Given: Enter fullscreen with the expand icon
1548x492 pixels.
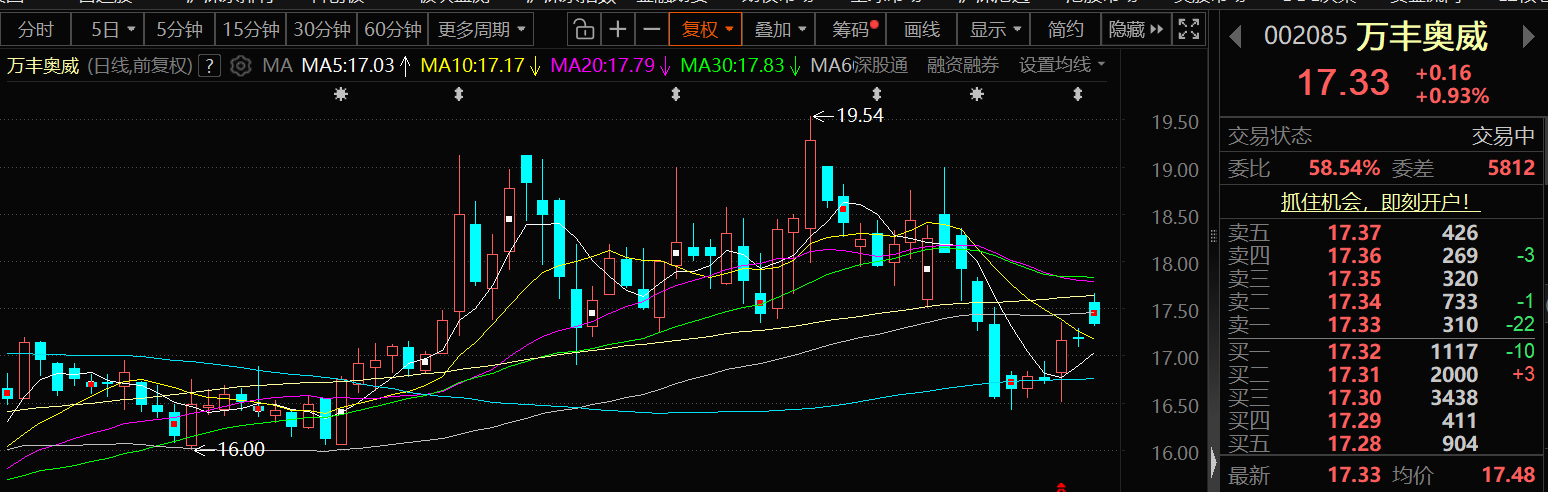Looking at the screenshot, I should [x=1189, y=29].
